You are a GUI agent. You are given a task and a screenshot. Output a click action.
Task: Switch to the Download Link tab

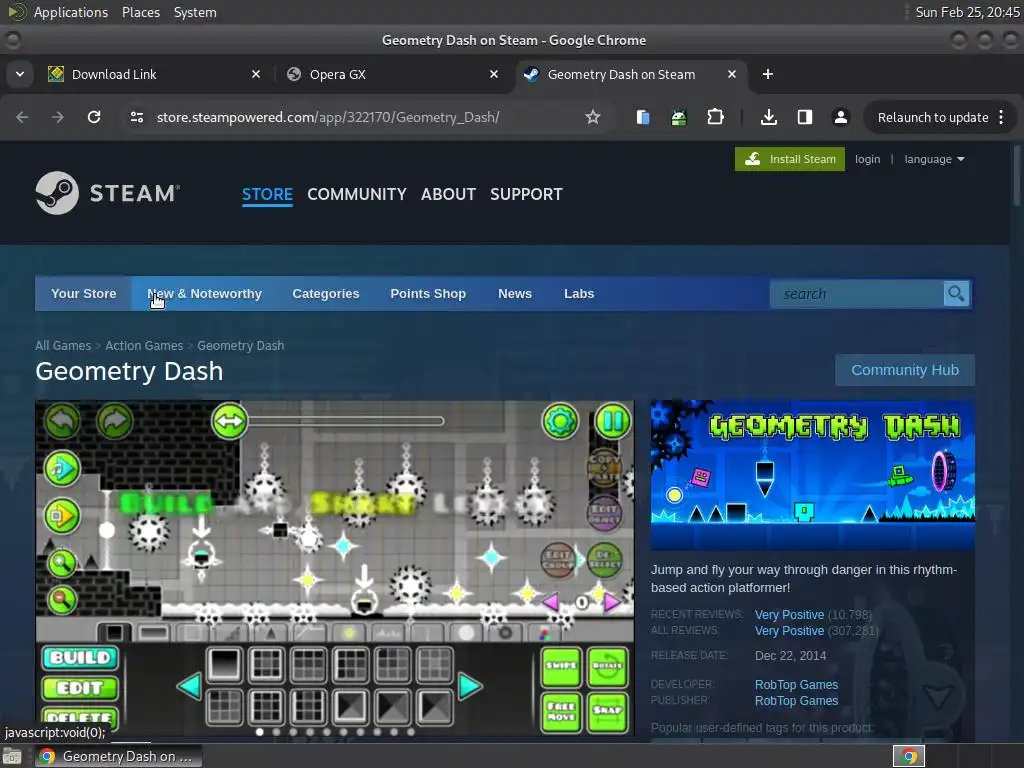point(155,74)
